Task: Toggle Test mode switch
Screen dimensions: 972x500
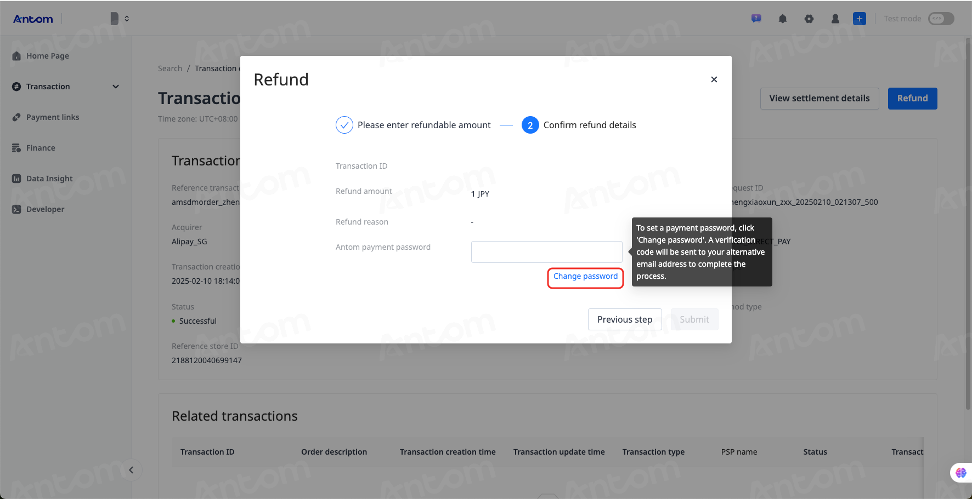Action: (940, 19)
